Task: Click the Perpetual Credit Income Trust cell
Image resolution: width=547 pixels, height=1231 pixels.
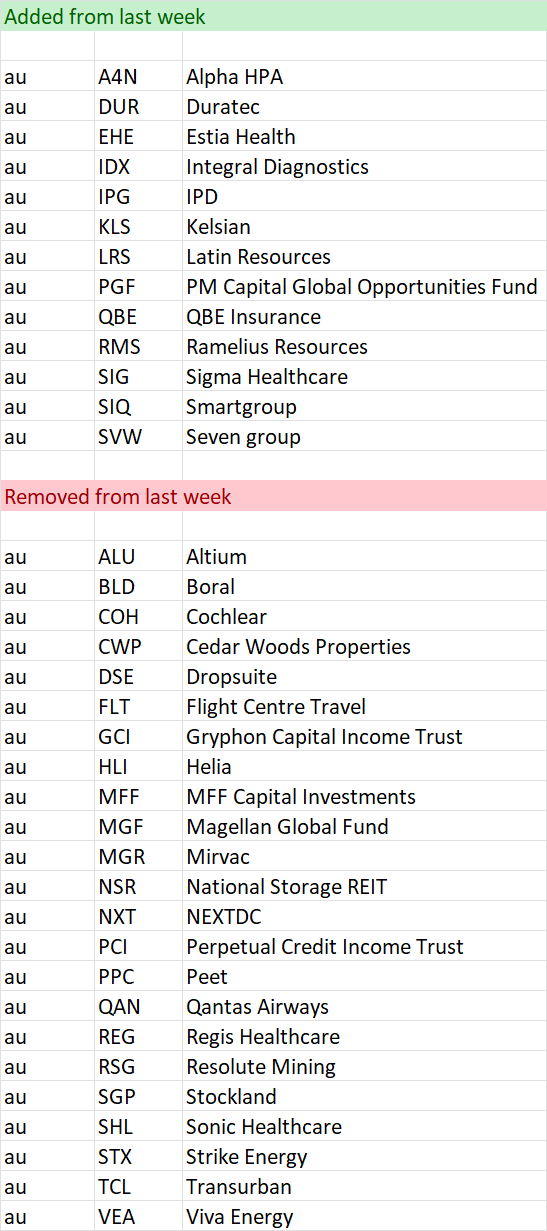Action: (x=364, y=946)
